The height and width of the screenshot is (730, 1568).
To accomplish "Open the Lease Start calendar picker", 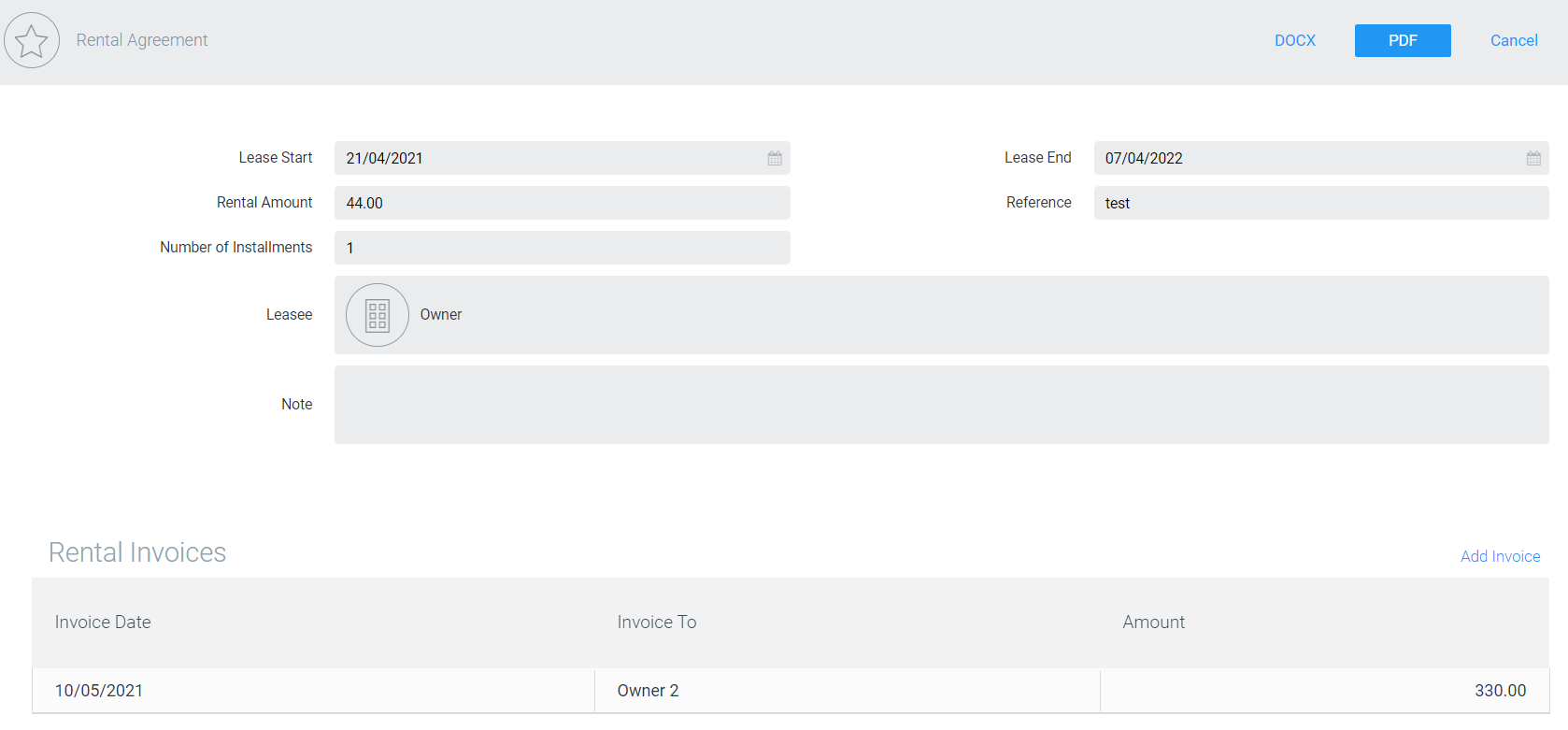I will 775,158.
